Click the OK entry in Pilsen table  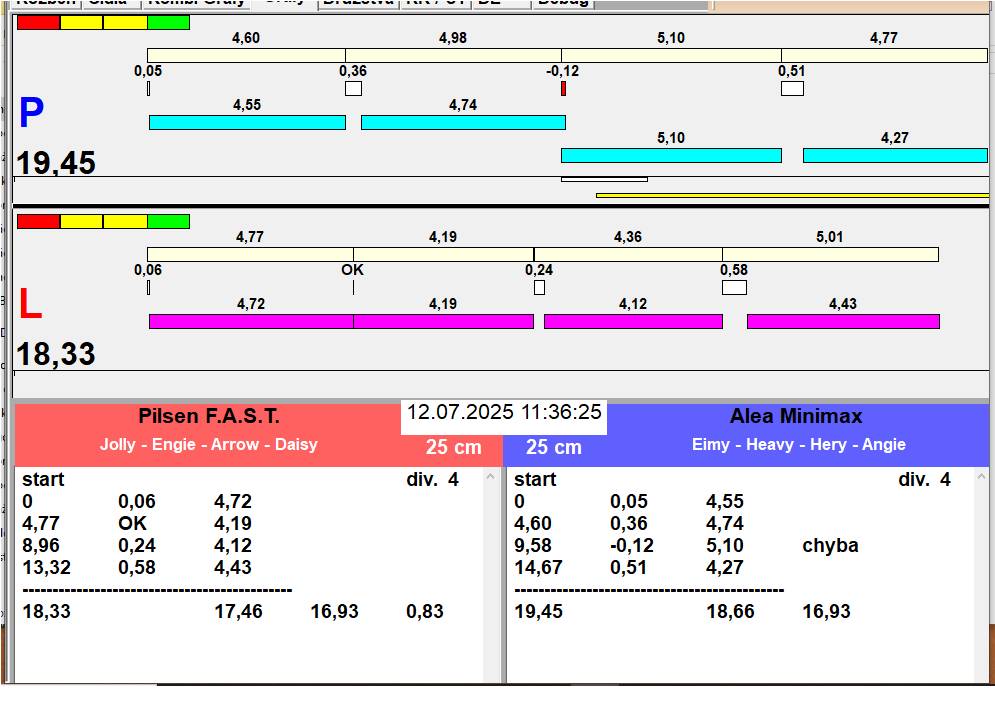(133, 523)
